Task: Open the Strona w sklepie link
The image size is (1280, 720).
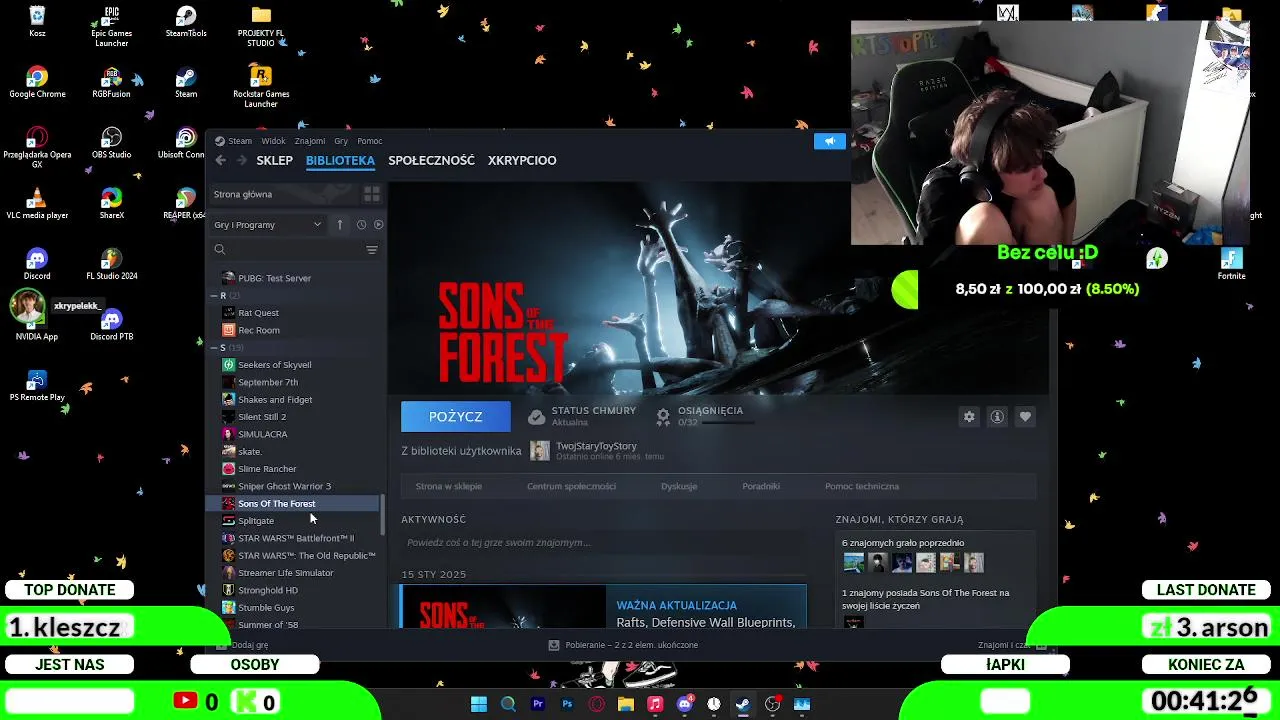Action: click(x=448, y=486)
